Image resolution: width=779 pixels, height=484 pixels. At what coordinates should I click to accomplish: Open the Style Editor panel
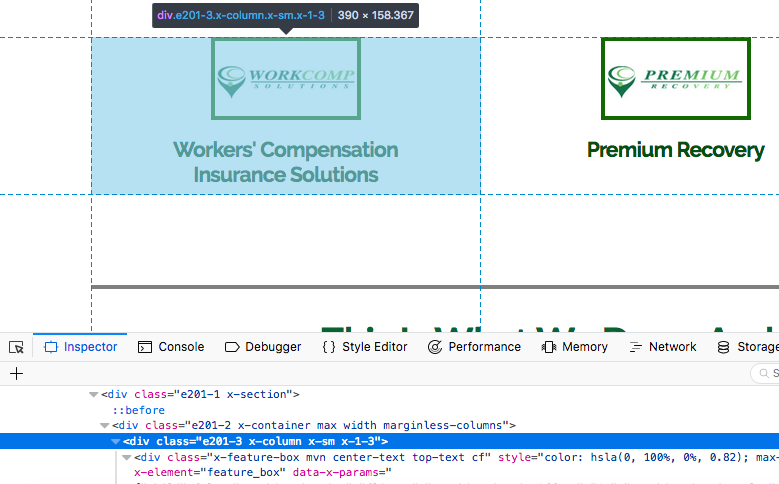click(365, 347)
